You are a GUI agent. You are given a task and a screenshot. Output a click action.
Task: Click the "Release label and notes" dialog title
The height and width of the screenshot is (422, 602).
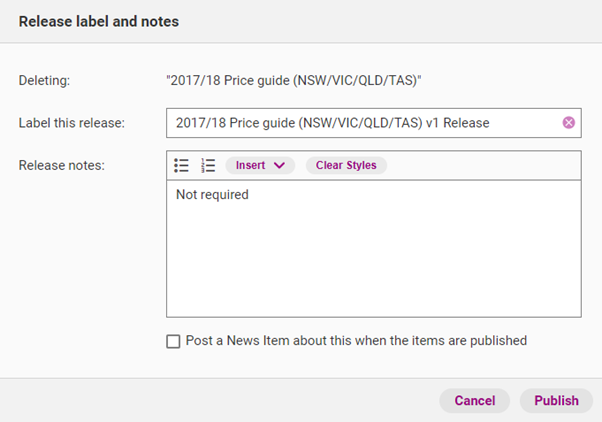pyautogui.click(x=98, y=21)
